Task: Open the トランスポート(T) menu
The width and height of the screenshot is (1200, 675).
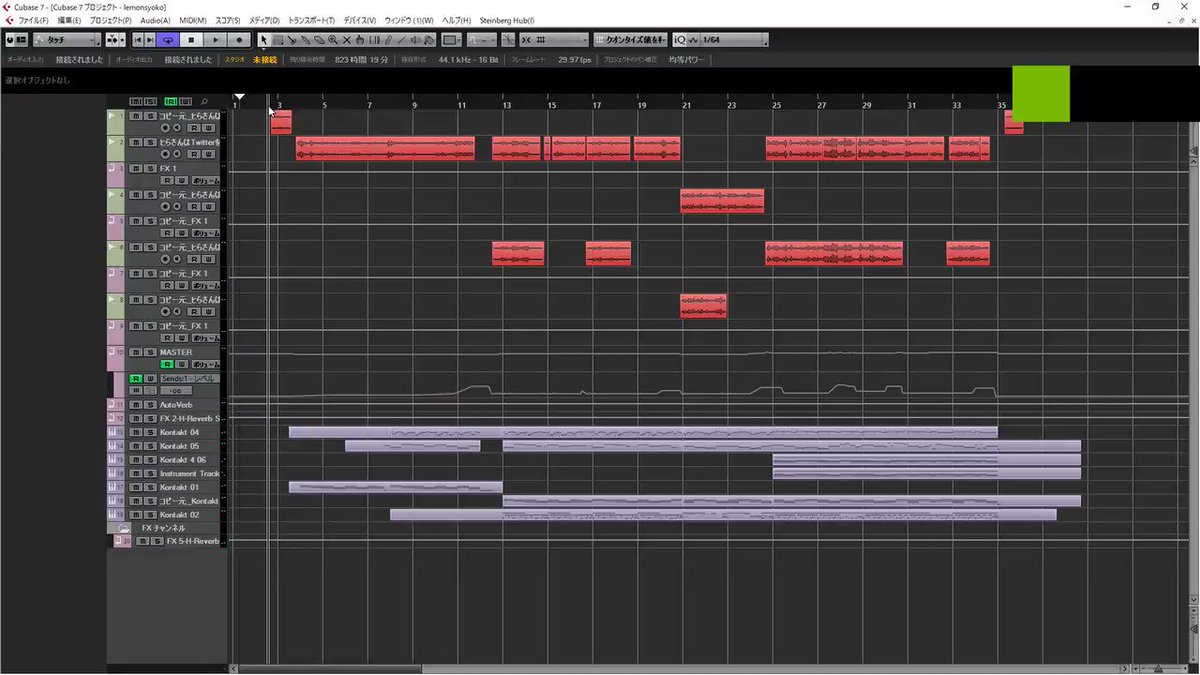Action: (311, 20)
